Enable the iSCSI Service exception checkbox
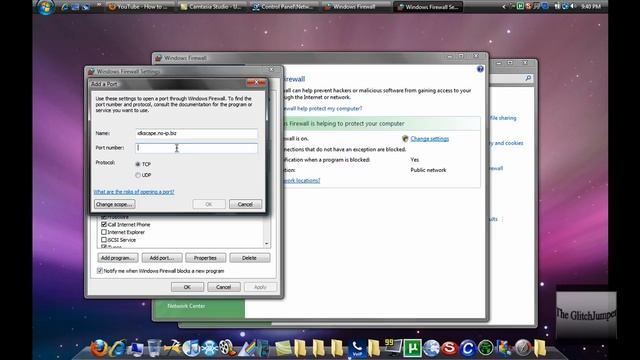 click(104, 240)
